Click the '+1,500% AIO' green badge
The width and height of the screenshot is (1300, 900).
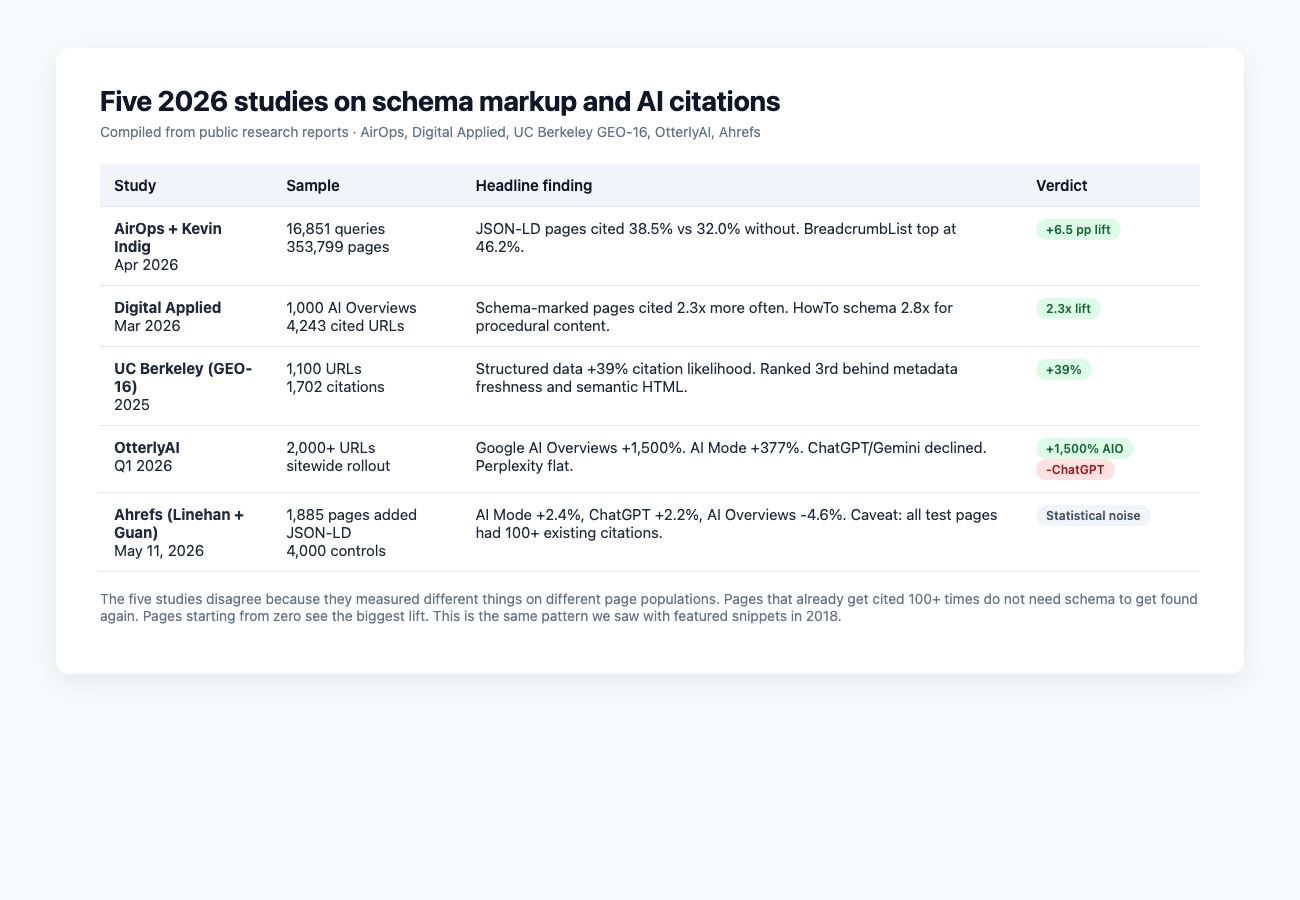(1085, 448)
